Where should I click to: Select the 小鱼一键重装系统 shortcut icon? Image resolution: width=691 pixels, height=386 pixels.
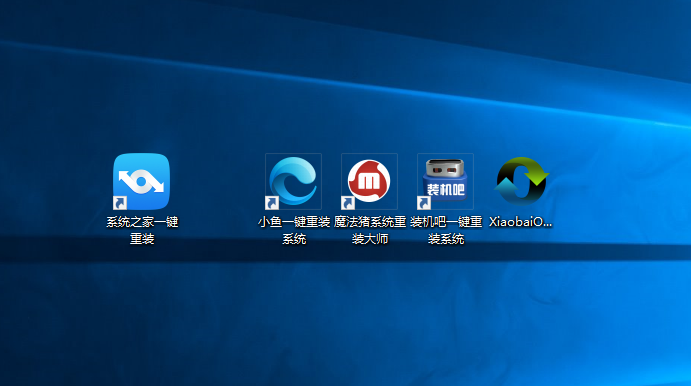click(x=293, y=182)
